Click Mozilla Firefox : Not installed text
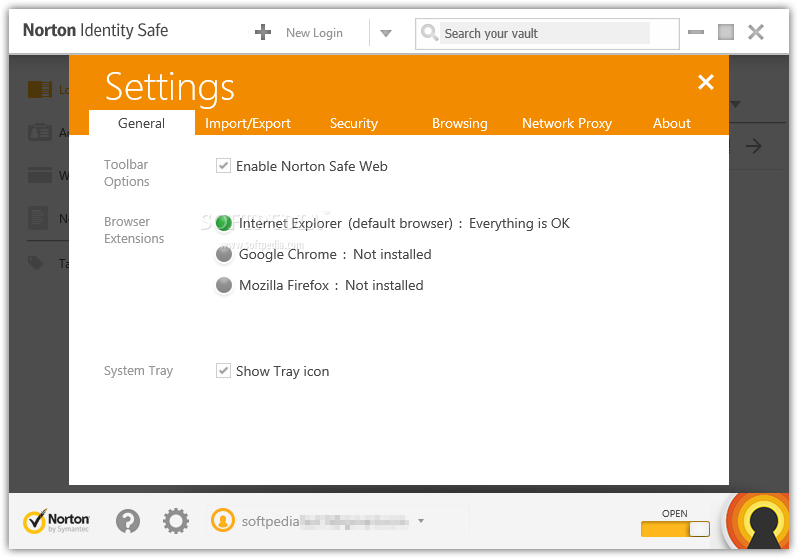Viewport: 798px width, 558px height. click(331, 285)
